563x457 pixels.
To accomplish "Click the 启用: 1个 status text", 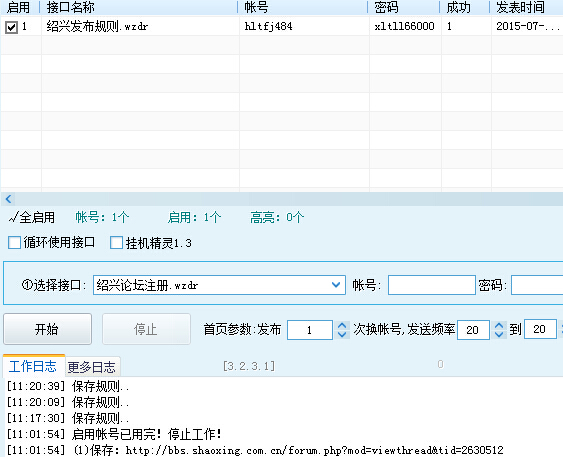I will pos(195,217).
